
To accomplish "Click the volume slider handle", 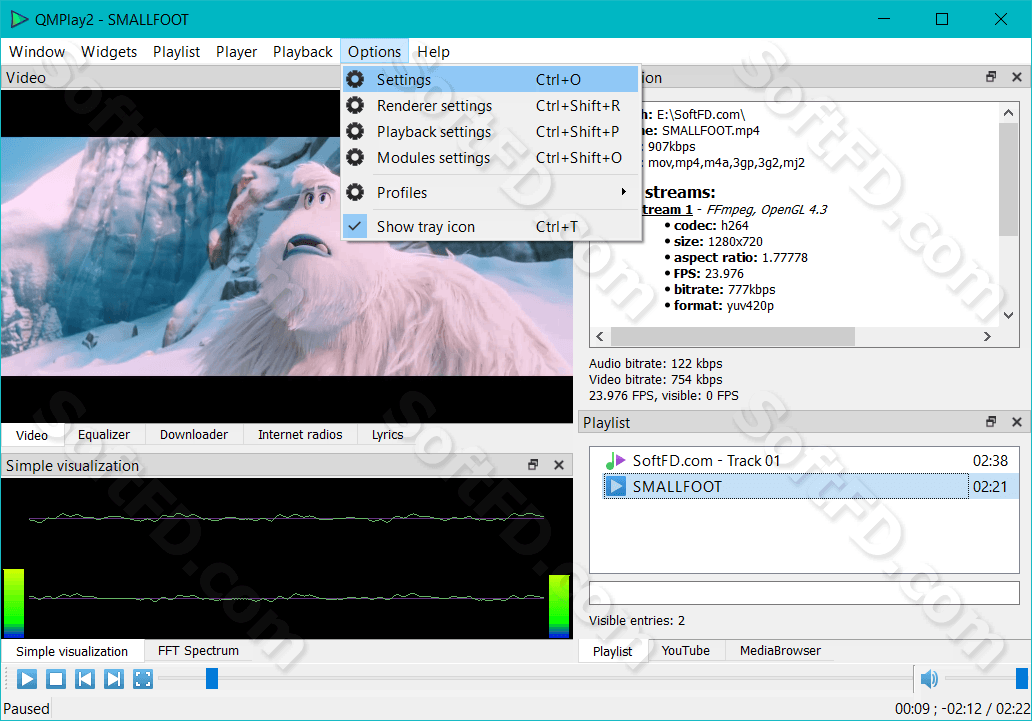I will 1021,678.
